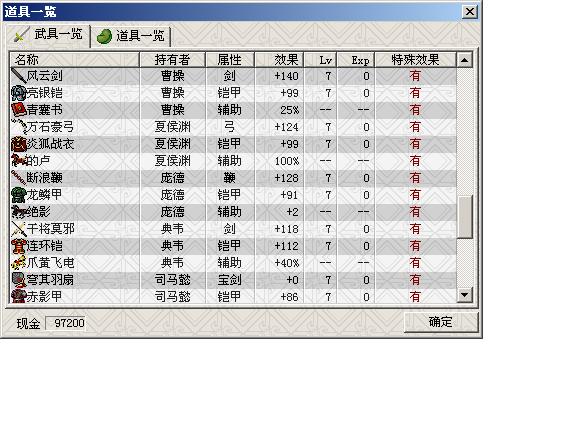Confirm with the 确定 button
The image size is (576, 432).
441,322
